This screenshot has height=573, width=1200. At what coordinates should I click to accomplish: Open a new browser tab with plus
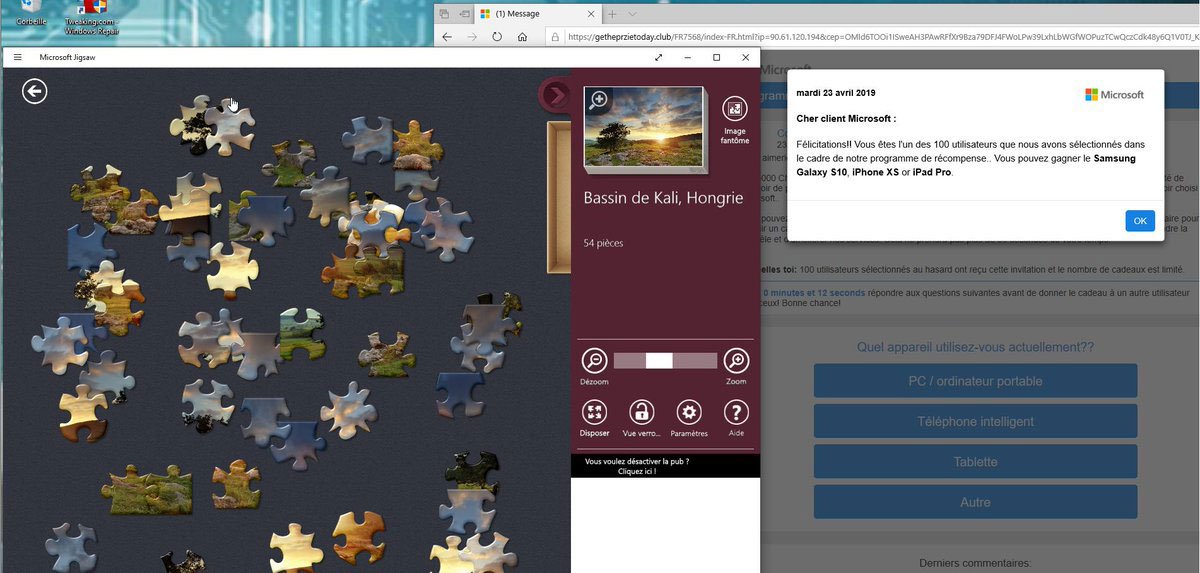612,14
